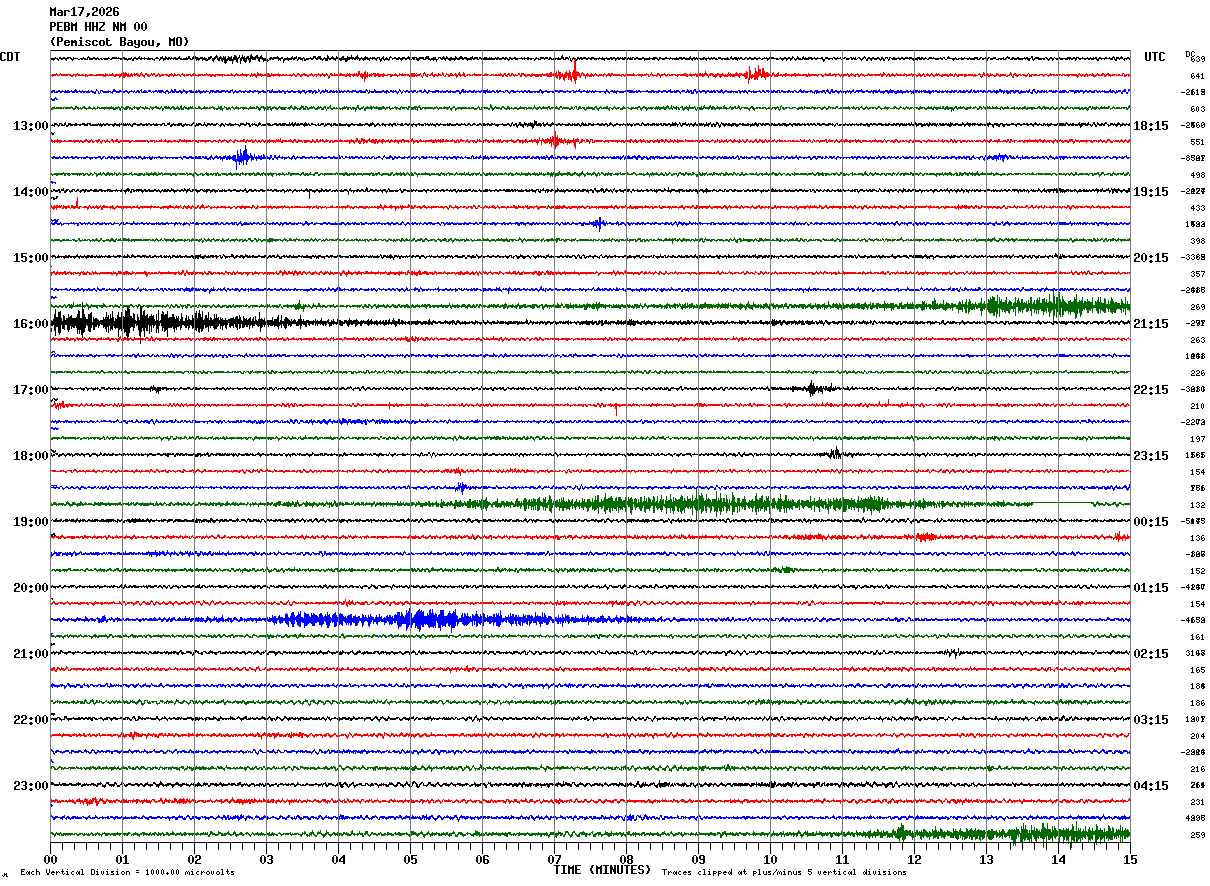The height and width of the screenshot is (886, 1210).
Task: Click the 19:00 CDT time marker
Action: click(x=30, y=522)
